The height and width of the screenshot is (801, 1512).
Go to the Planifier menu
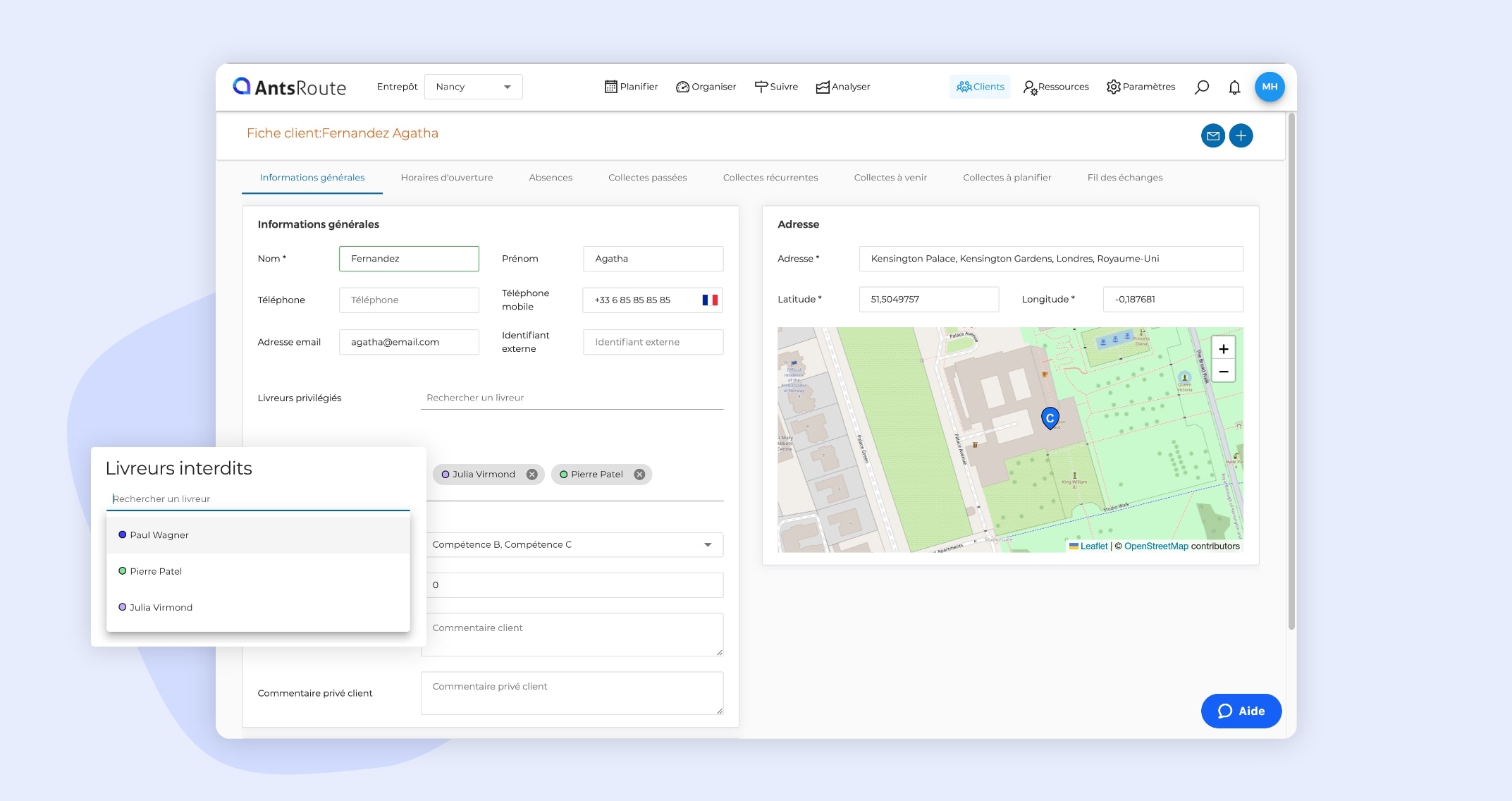tap(631, 87)
